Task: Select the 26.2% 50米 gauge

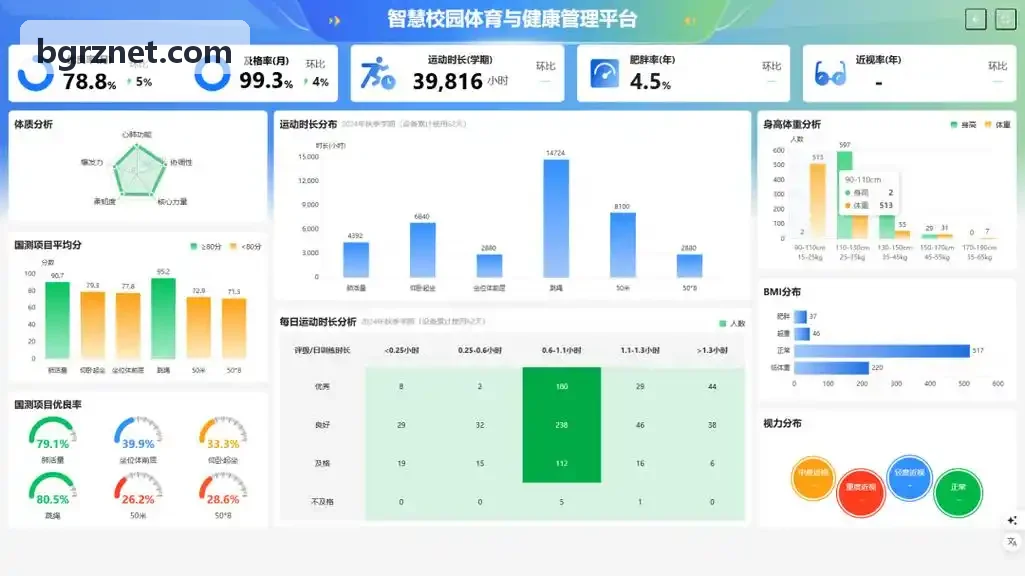Action: [138, 490]
